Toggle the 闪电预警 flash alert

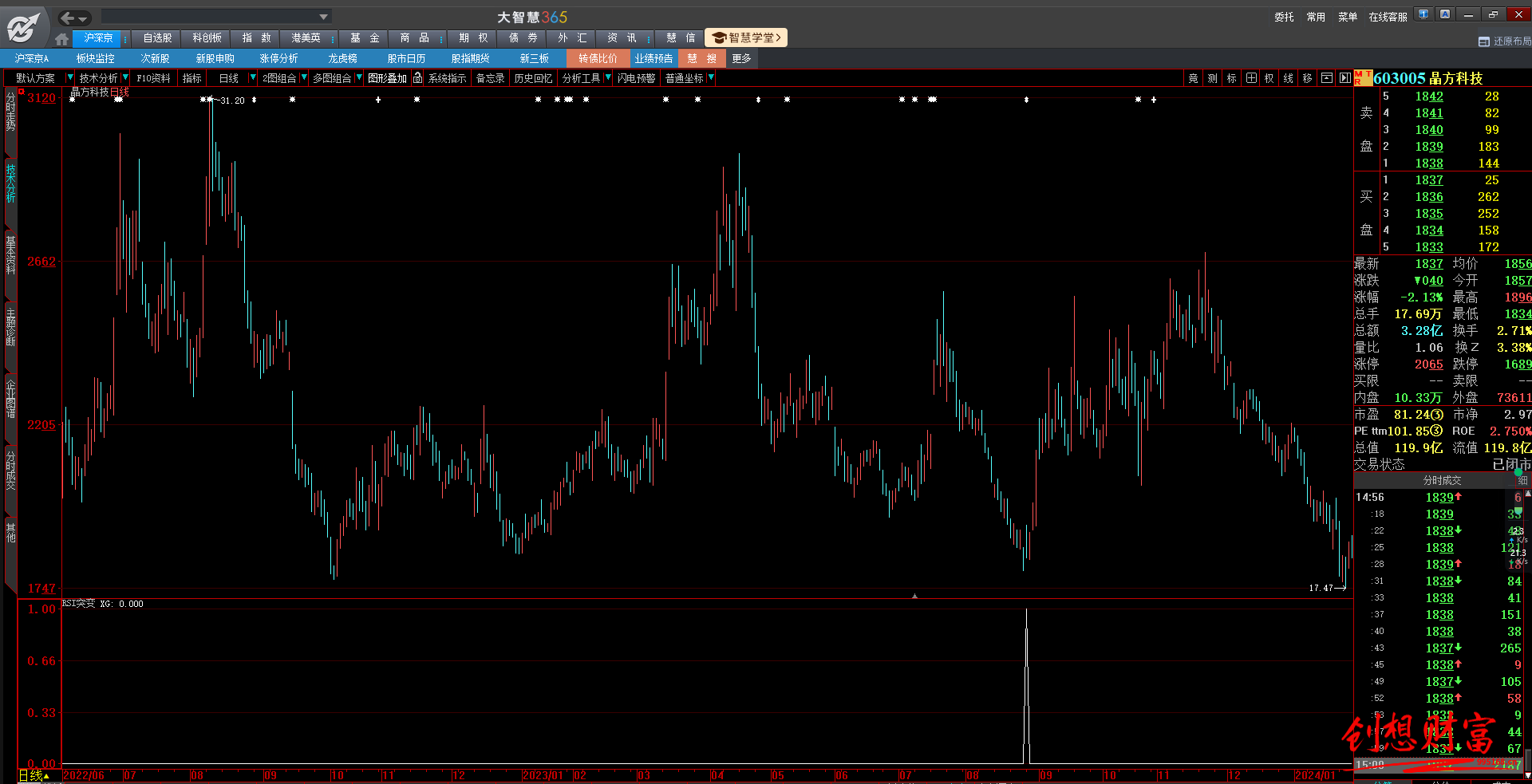(x=636, y=78)
